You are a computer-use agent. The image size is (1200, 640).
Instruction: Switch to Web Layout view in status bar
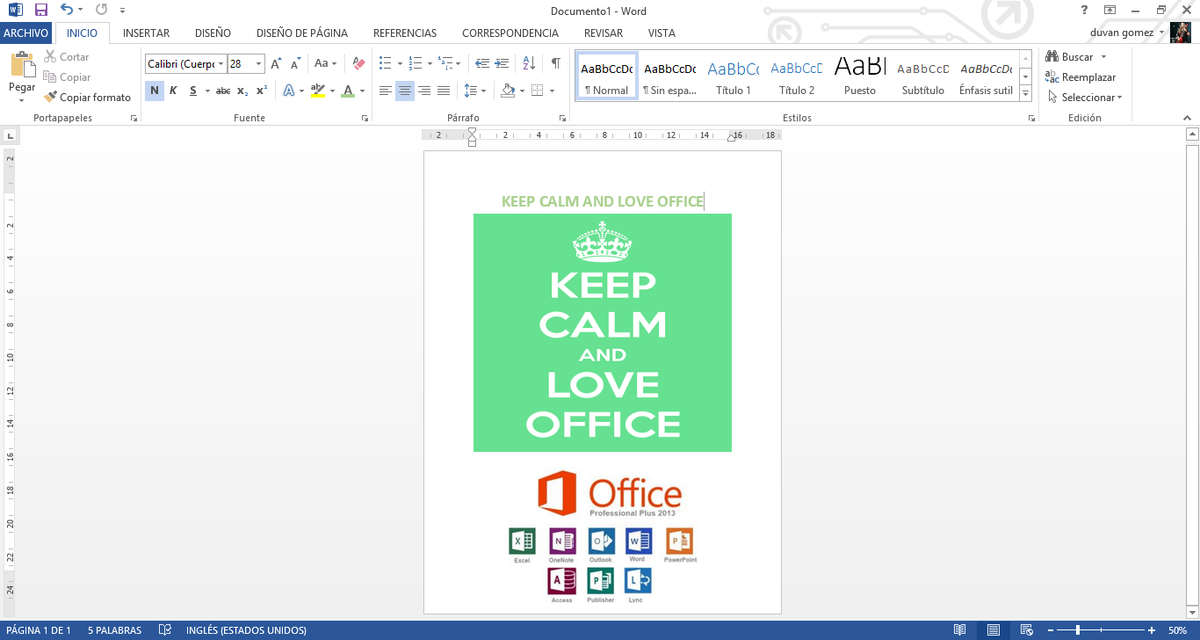[1026, 630]
